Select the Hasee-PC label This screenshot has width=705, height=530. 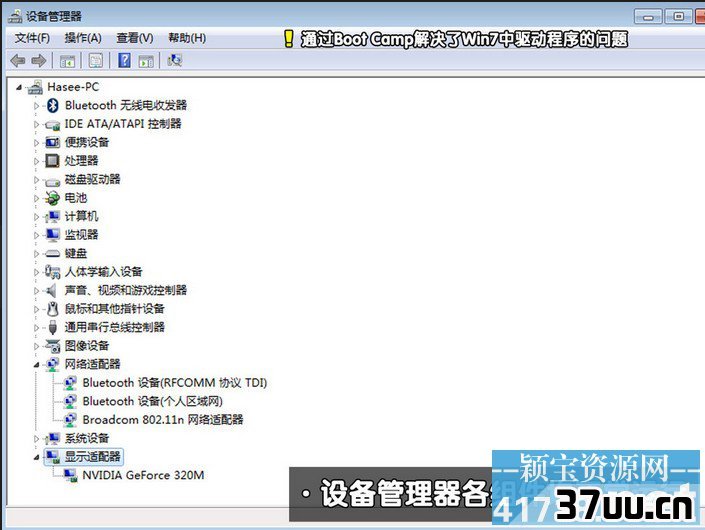pyautogui.click(x=73, y=87)
